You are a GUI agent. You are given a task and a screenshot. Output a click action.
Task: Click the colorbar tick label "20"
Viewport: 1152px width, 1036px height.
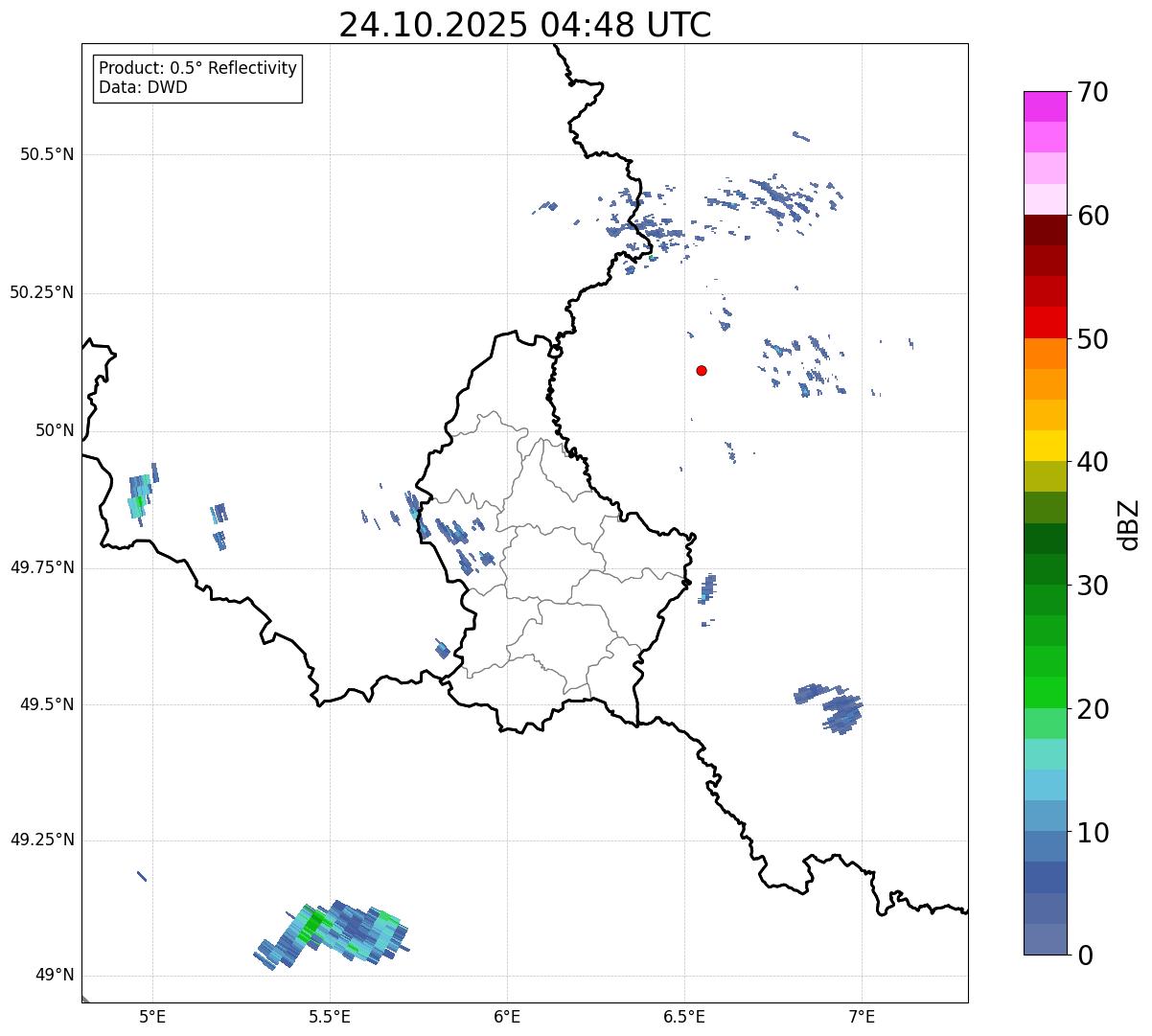[1093, 709]
